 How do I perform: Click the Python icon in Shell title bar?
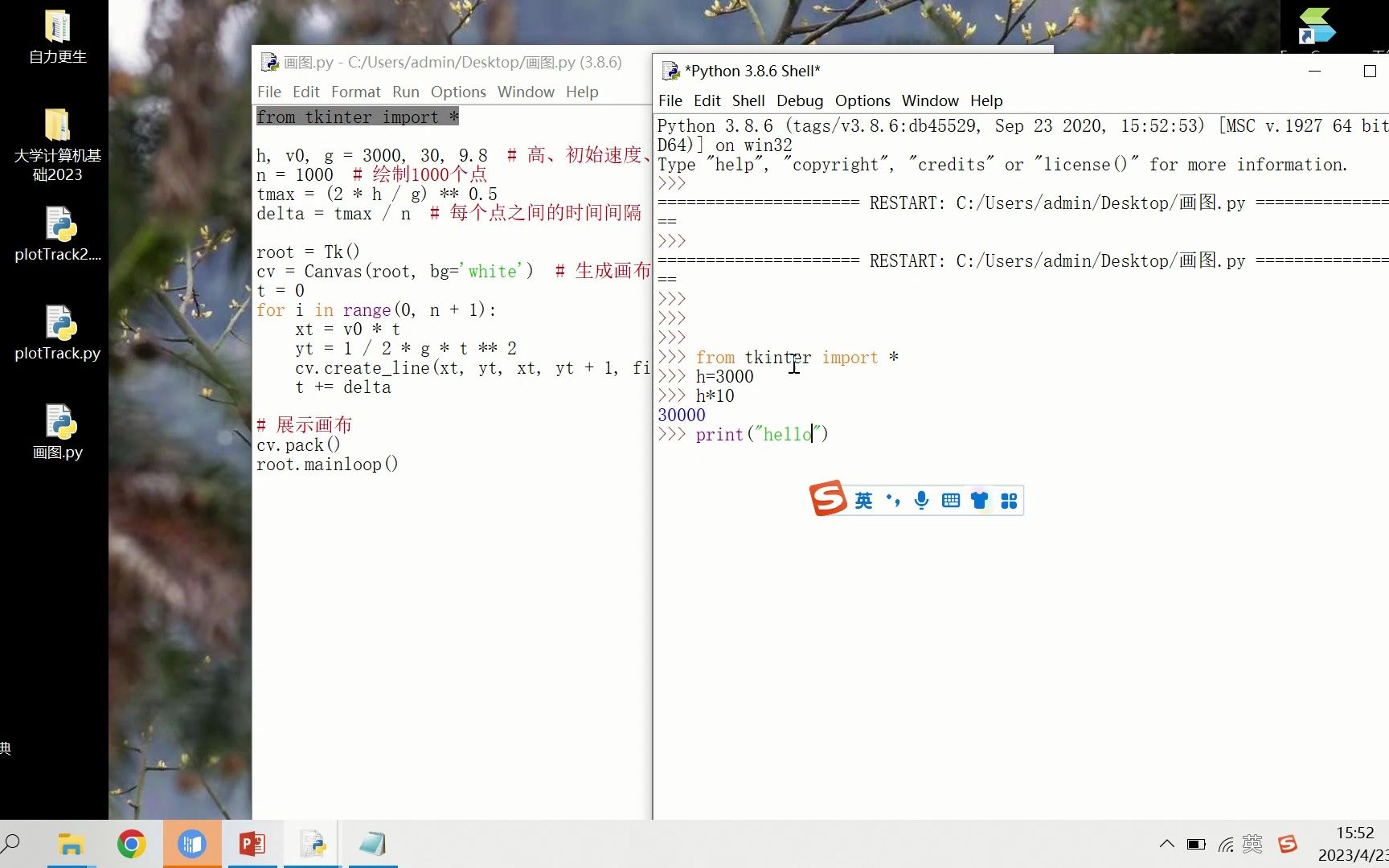[x=670, y=72]
